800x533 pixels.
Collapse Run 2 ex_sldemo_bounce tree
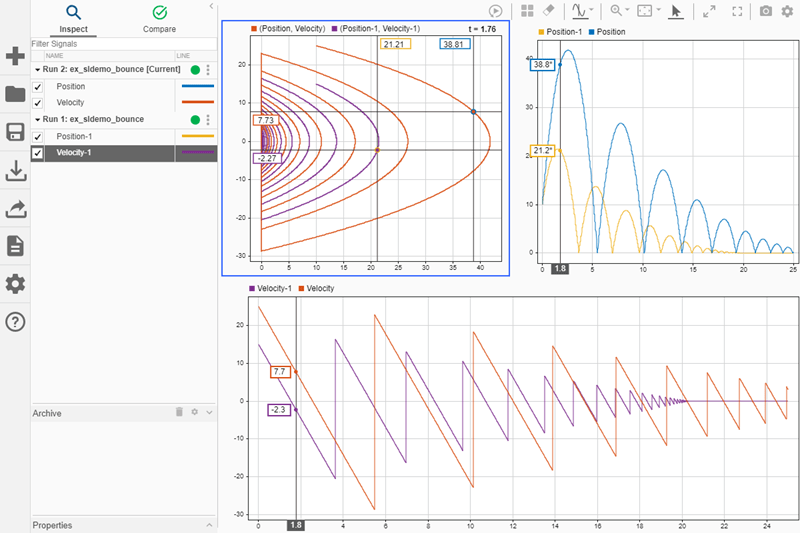tap(37, 70)
